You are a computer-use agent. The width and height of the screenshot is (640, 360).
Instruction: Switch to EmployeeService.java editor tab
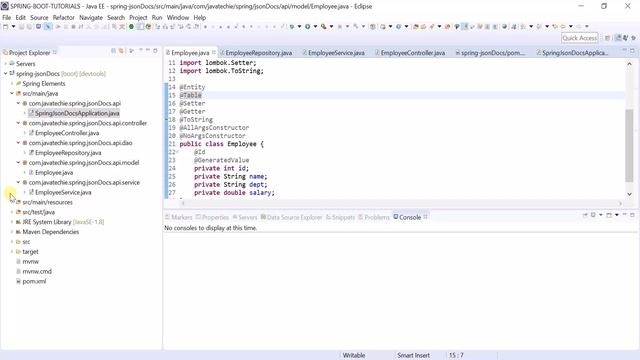point(336,53)
